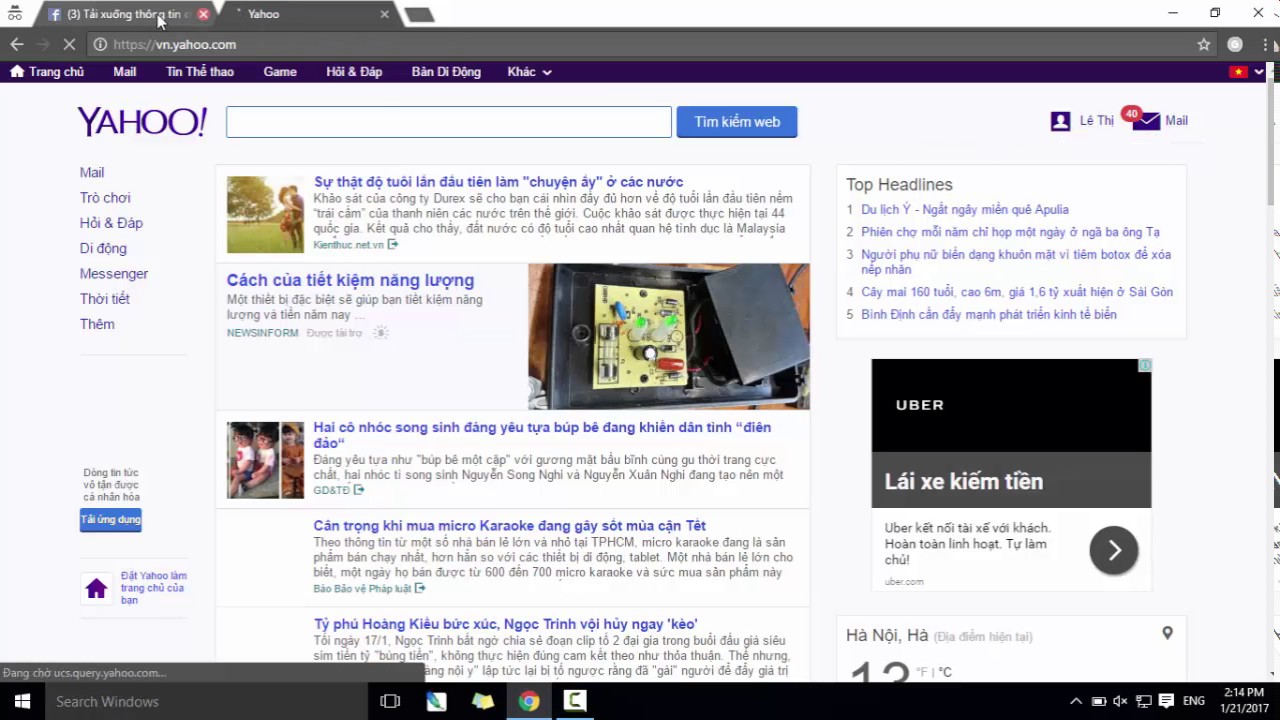This screenshot has width=1280, height=720.
Task: Open the sticky notes taskbar icon
Action: pos(483,701)
